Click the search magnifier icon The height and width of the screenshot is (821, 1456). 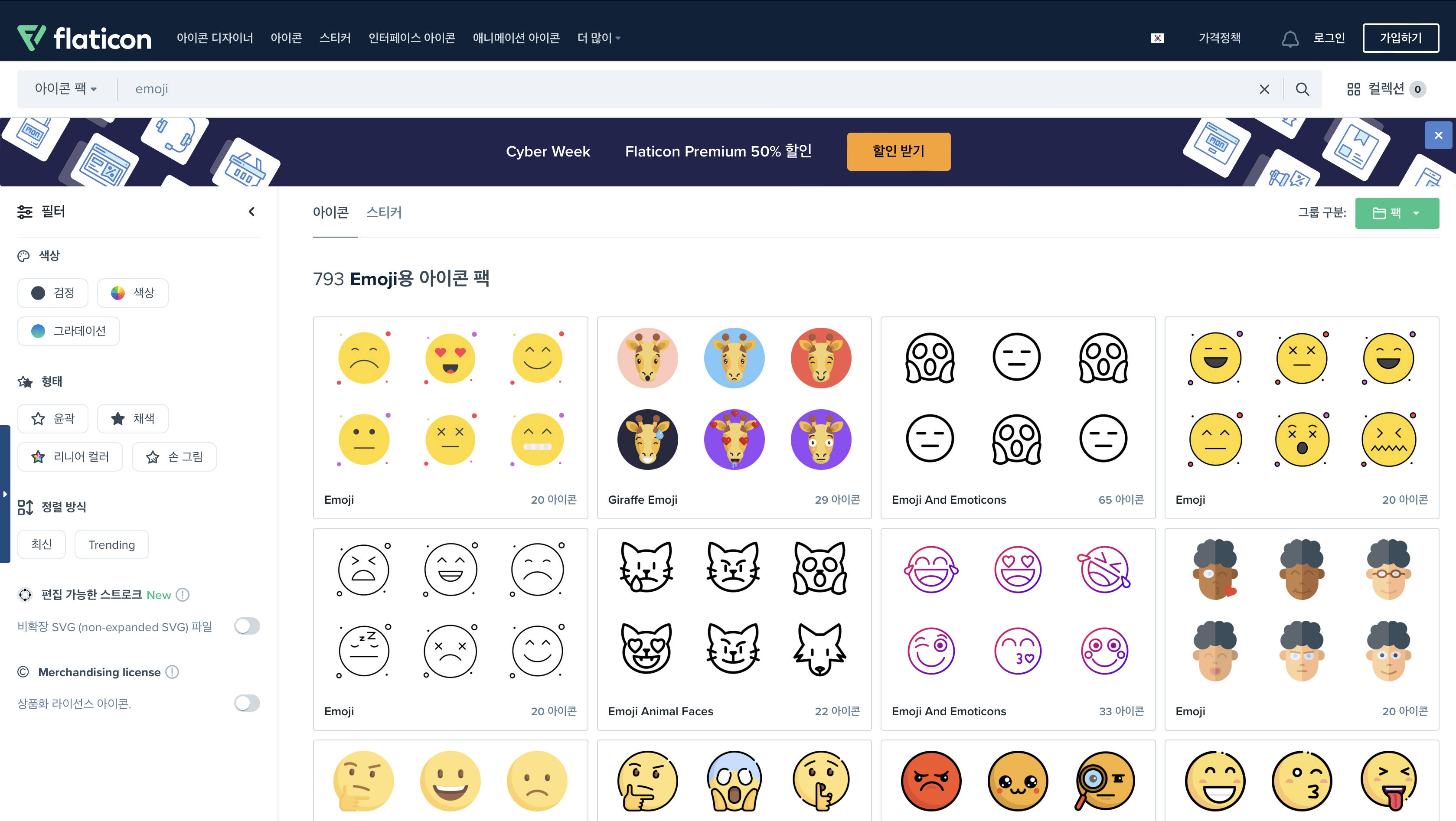[x=1302, y=89]
